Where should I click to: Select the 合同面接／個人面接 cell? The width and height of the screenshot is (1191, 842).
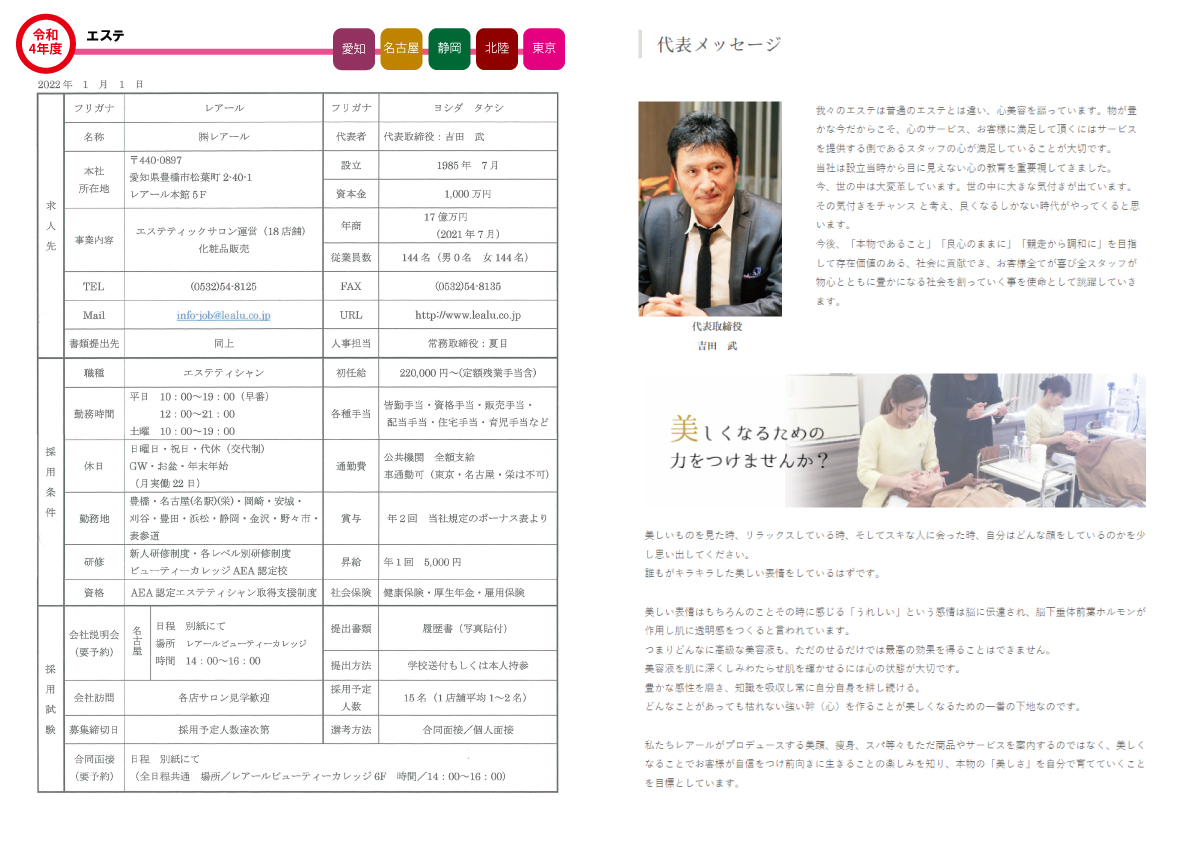click(x=468, y=730)
